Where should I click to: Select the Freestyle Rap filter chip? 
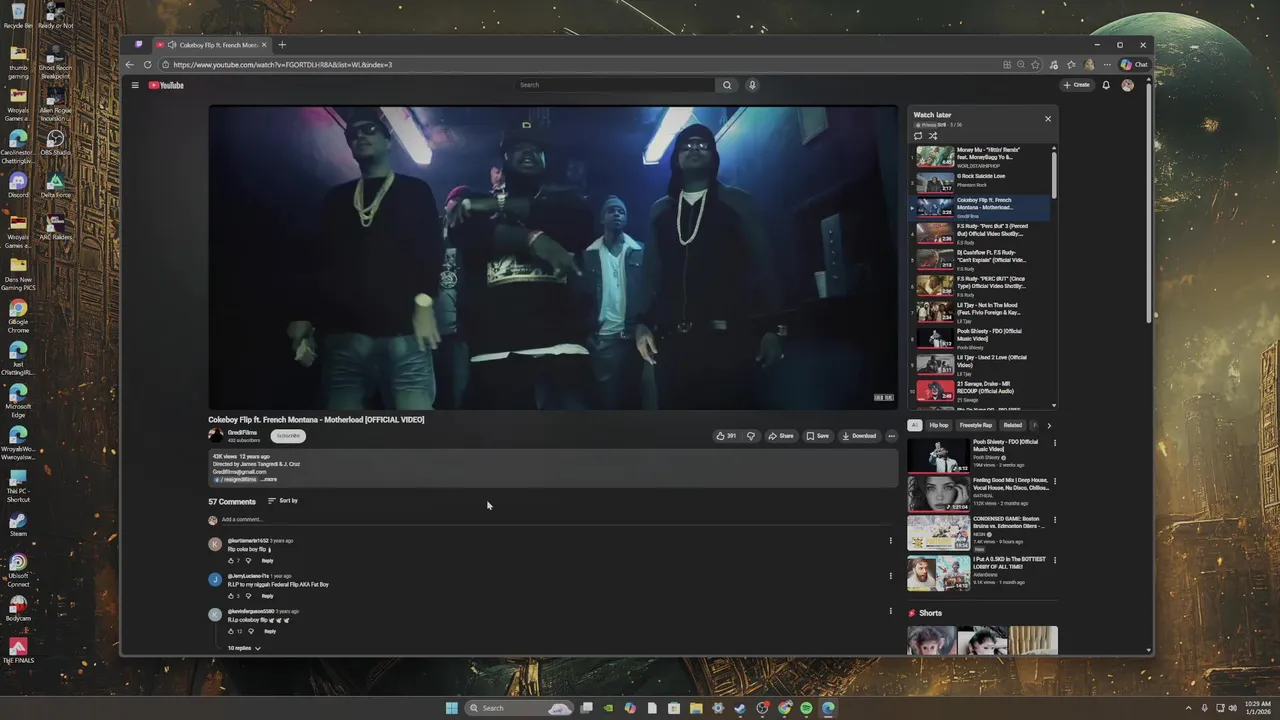(976, 426)
